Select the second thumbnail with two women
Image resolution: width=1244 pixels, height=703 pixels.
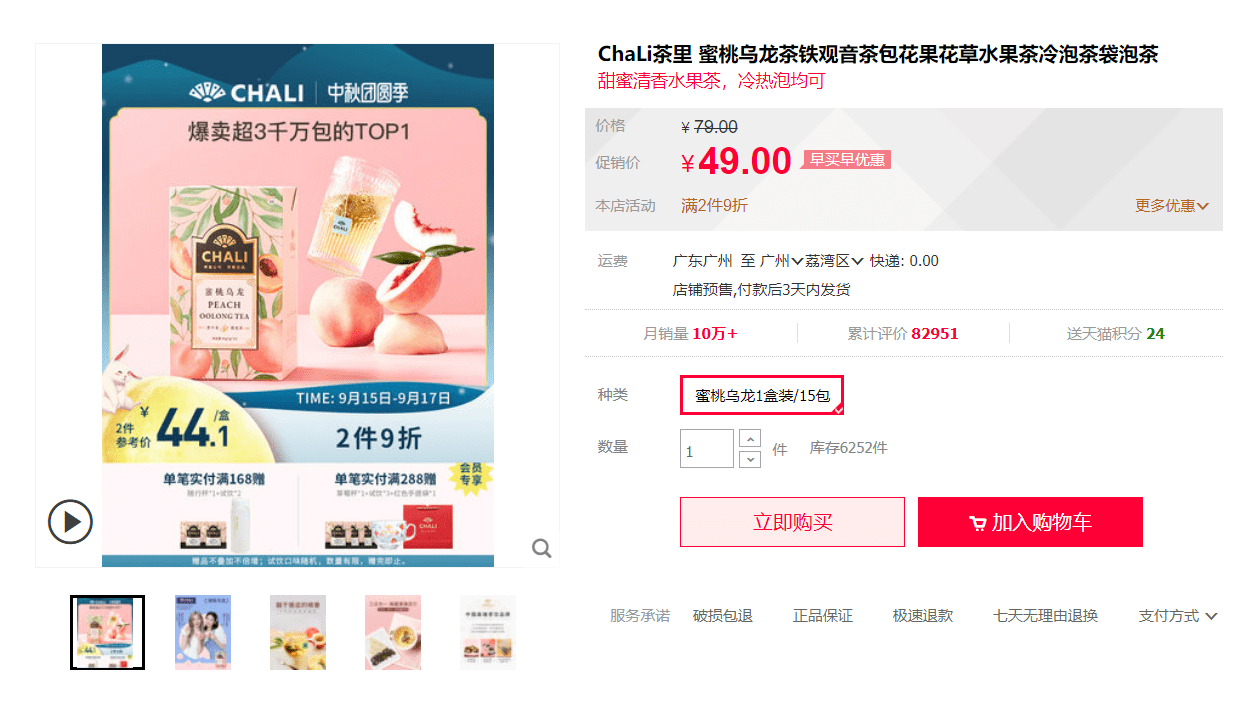click(x=203, y=632)
